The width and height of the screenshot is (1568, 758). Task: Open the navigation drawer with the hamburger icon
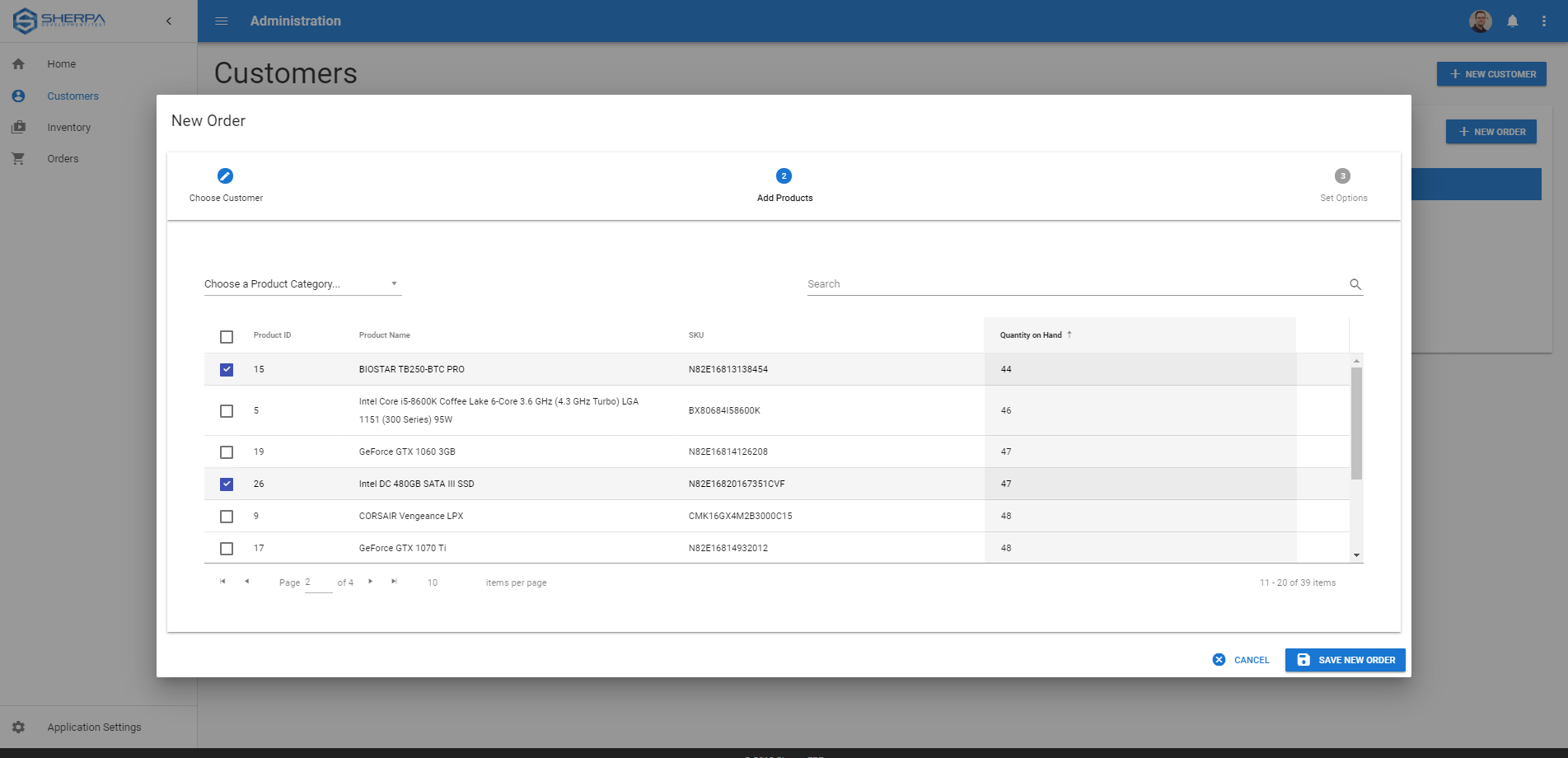[x=221, y=21]
